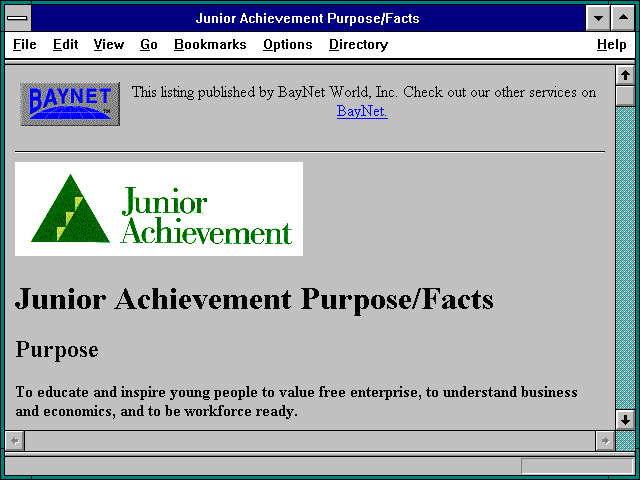Open the Options menu
Screen dimensions: 640x480
click(287, 44)
